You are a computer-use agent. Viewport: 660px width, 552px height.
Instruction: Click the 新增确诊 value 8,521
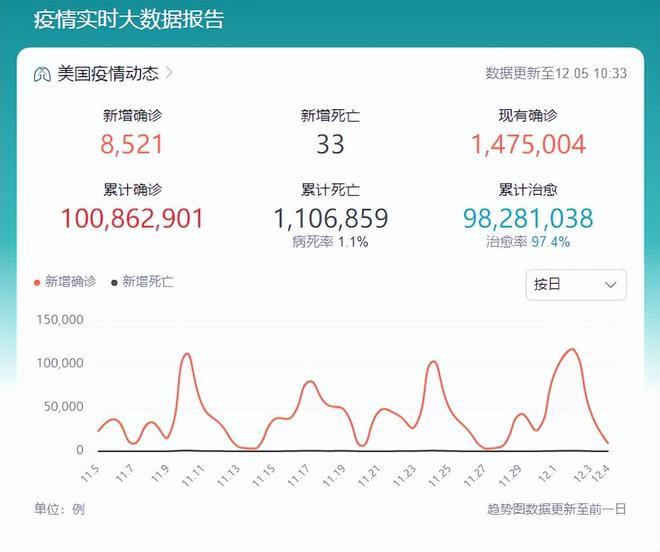(x=132, y=144)
